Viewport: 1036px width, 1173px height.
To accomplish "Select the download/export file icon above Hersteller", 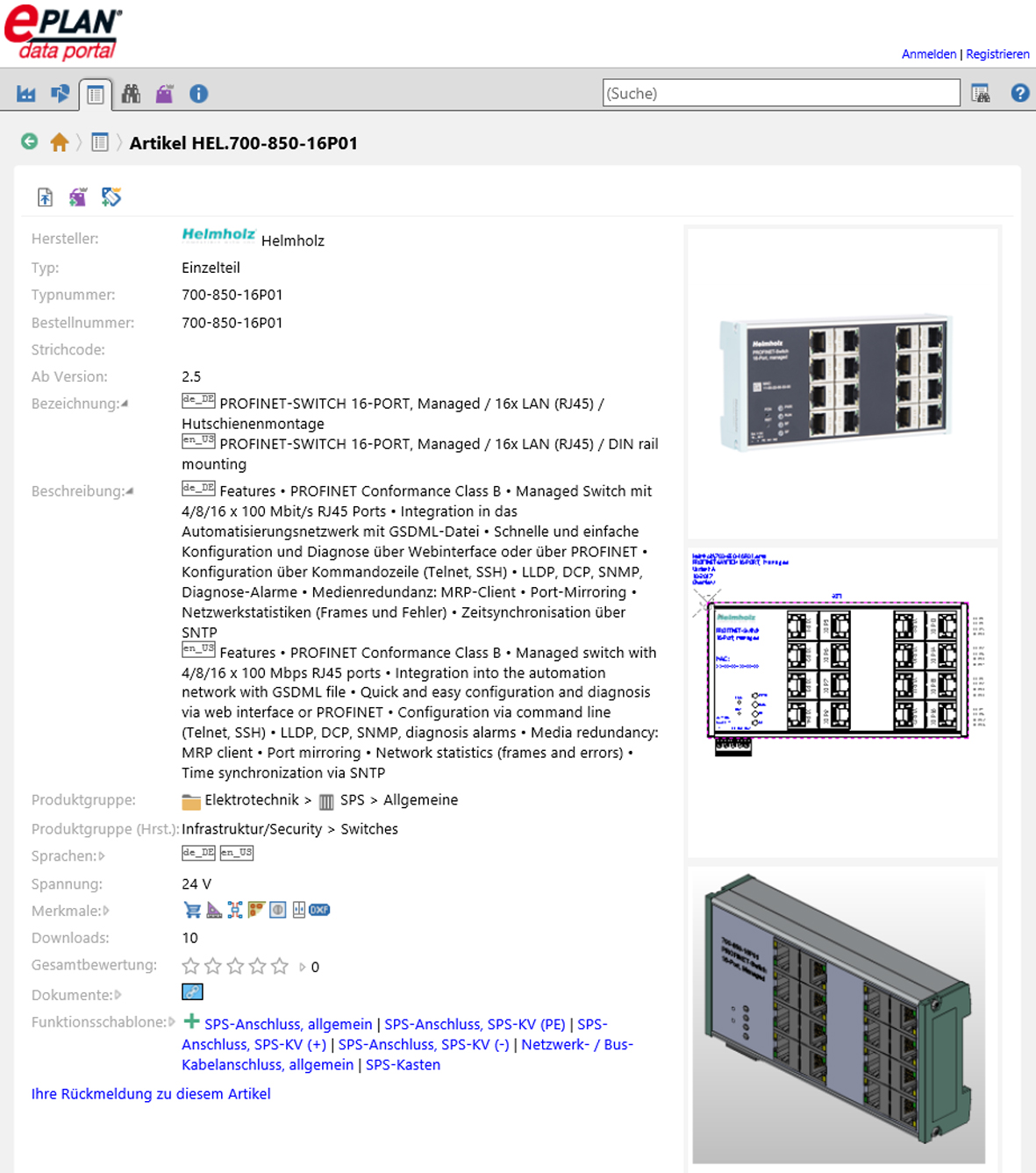I will (x=43, y=197).
